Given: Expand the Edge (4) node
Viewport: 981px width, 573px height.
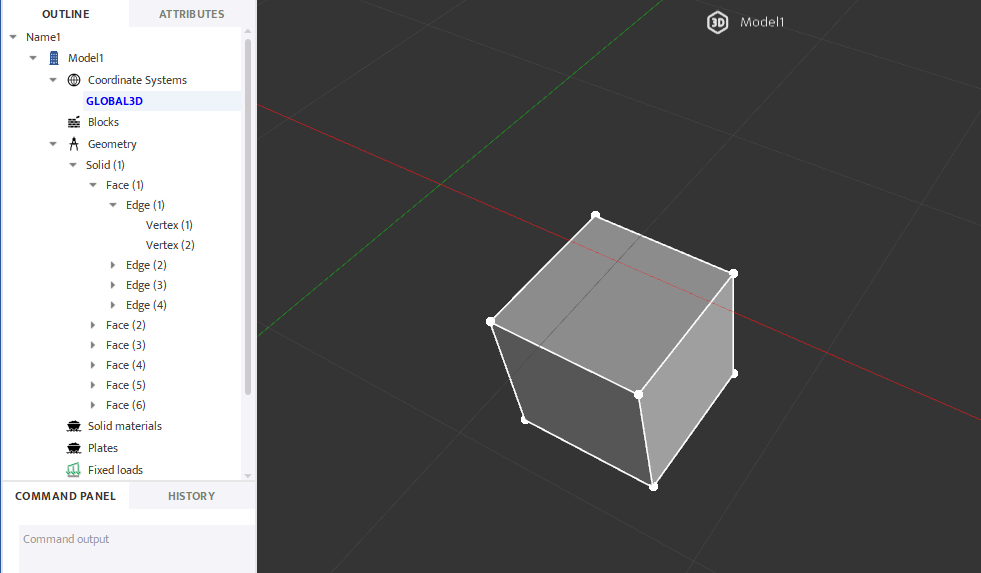Looking at the screenshot, I should pos(113,305).
